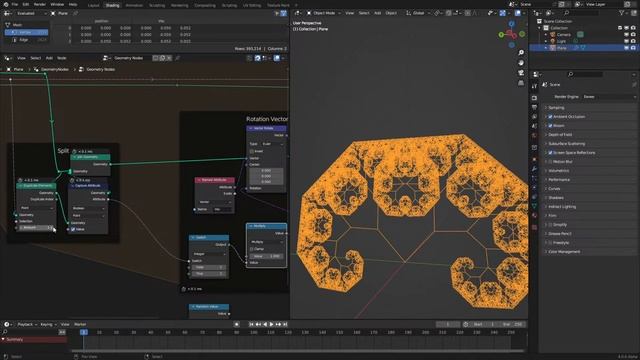
Task: Open outliner filter funnel dropdown
Action: pos(622,13)
